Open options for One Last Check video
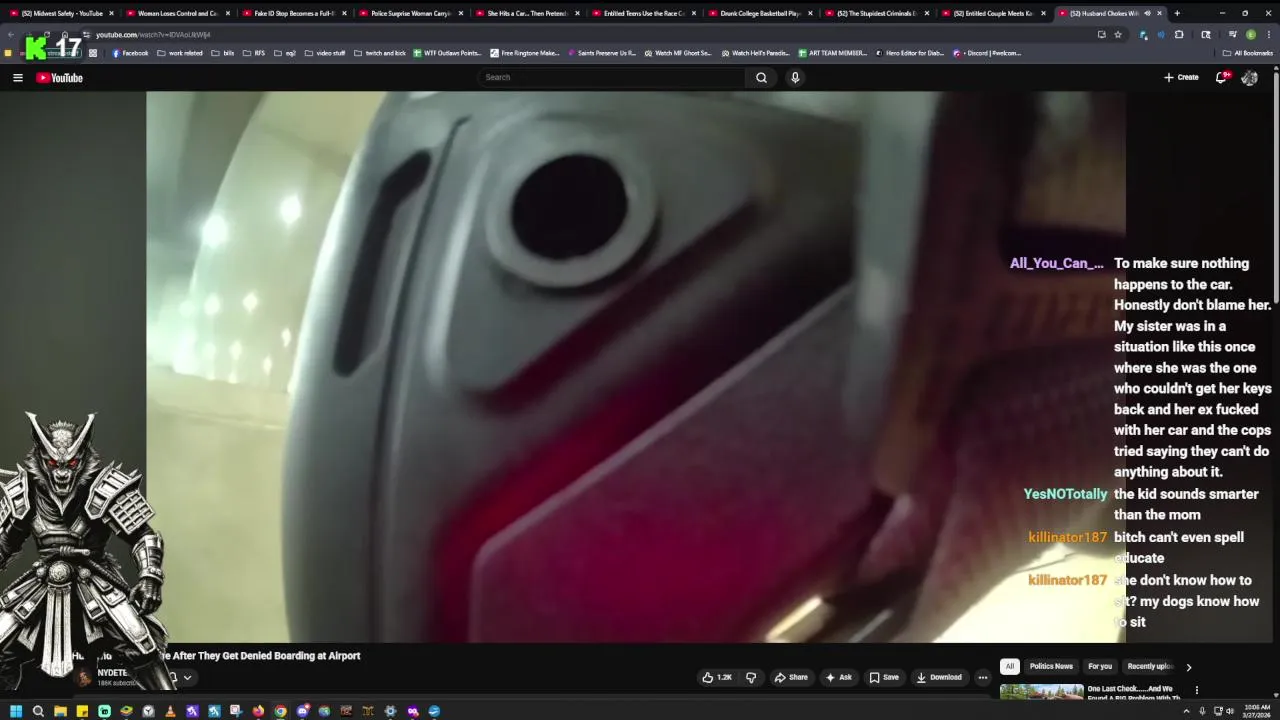1280x720 pixels. point(1196,690)
